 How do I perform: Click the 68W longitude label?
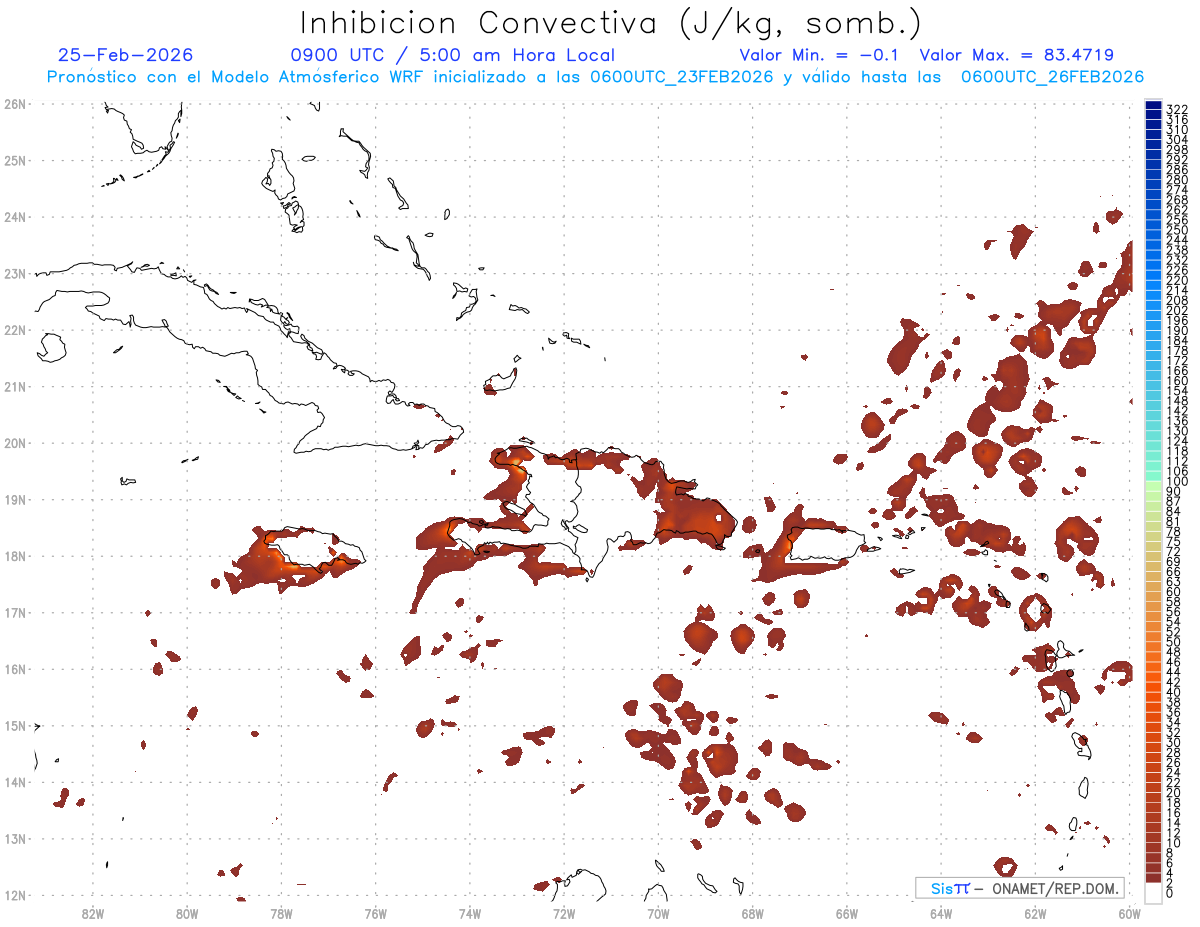[753, 913]
